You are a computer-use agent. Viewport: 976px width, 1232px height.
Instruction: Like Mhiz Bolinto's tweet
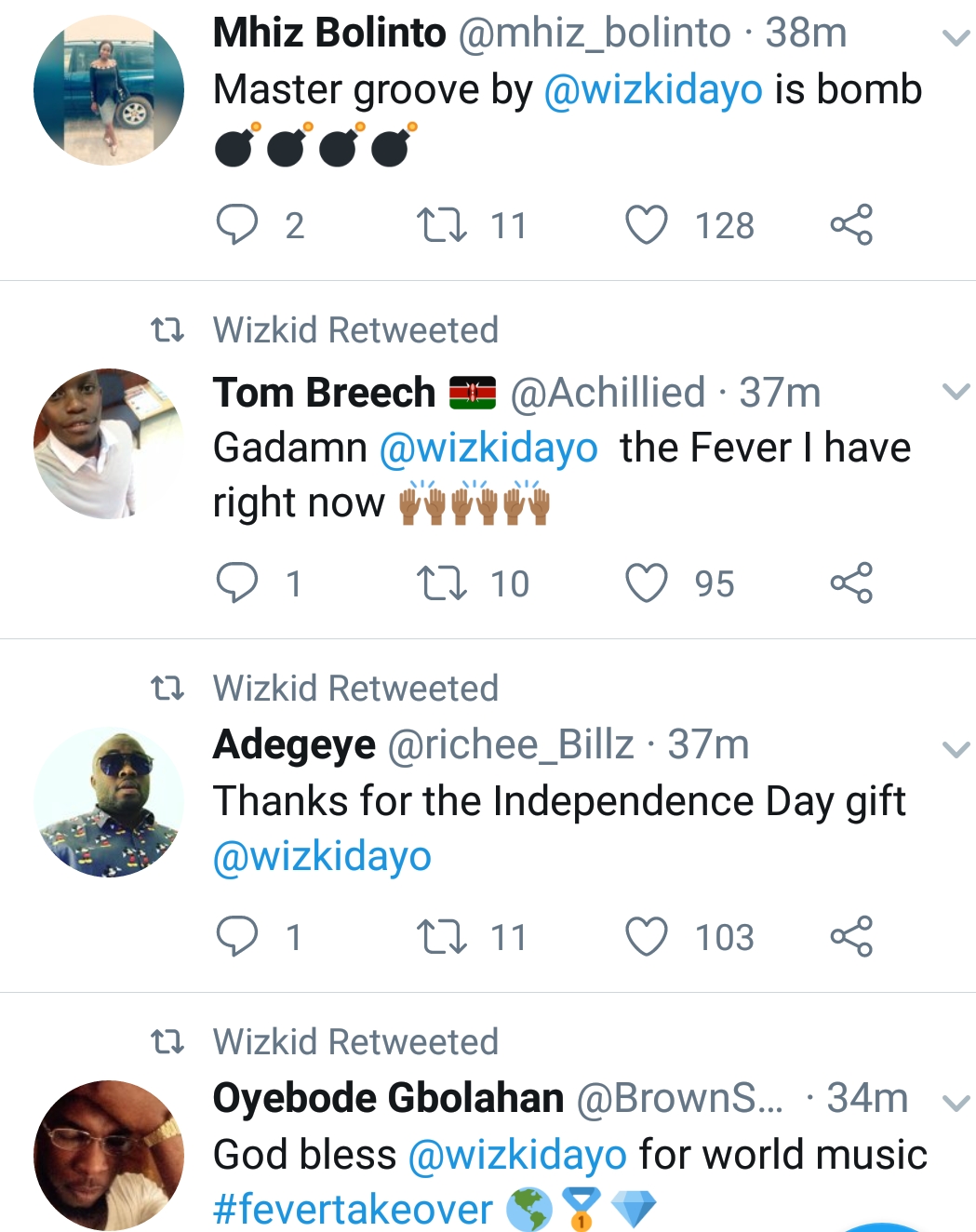(x=647, y=225)
